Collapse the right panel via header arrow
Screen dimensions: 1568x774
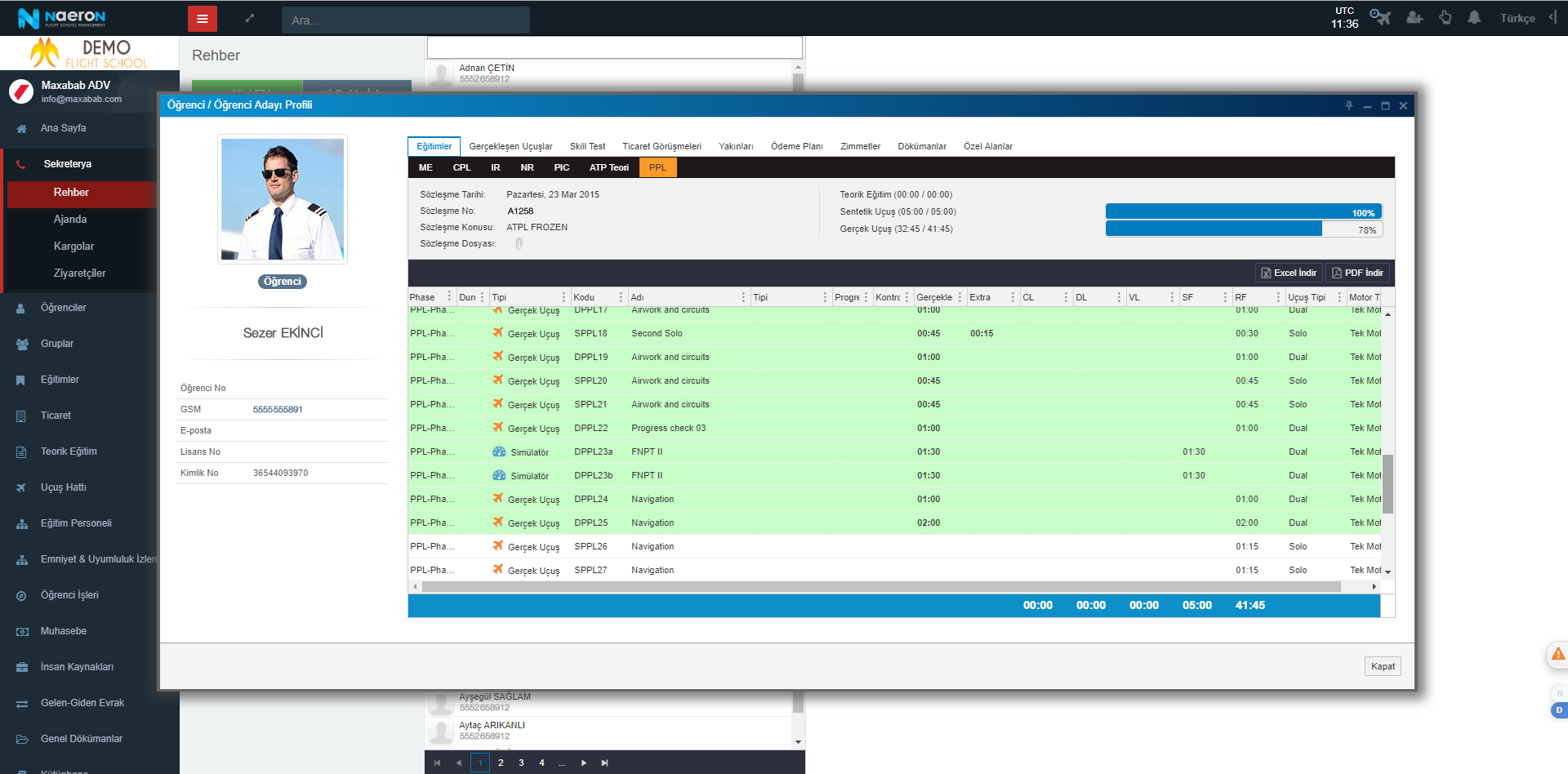[x=1552, y=17]
